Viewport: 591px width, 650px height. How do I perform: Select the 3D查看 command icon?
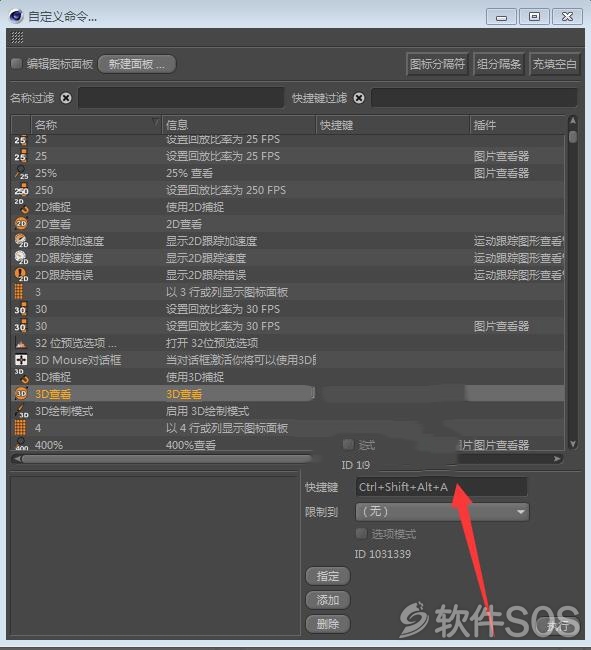[x=21, y=393]
